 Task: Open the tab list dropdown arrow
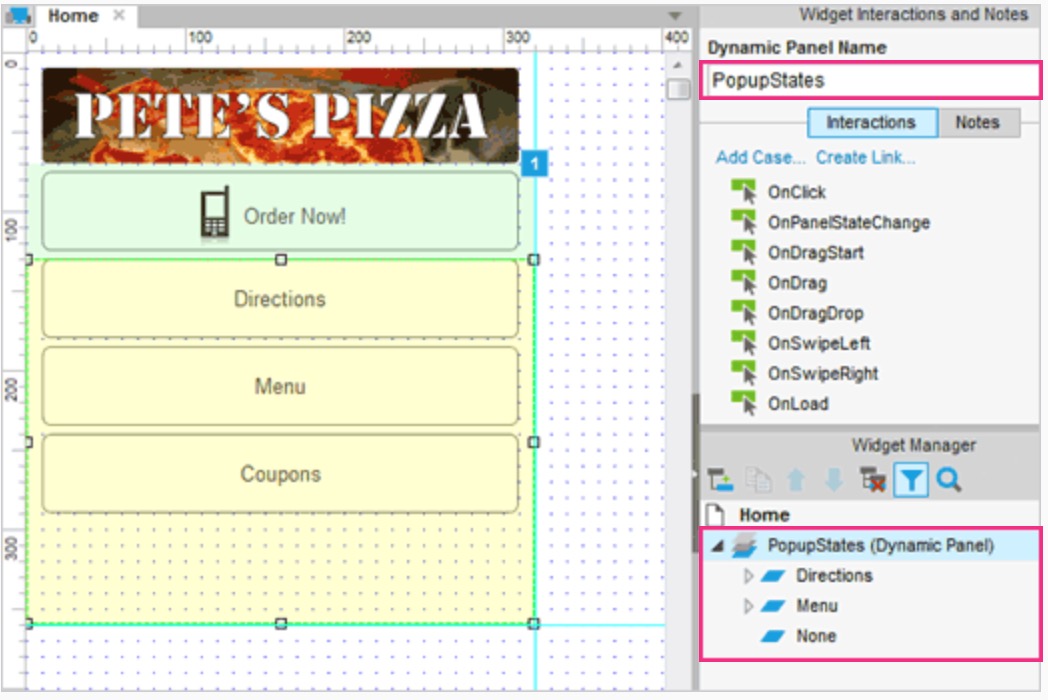[x=675, y=15]
